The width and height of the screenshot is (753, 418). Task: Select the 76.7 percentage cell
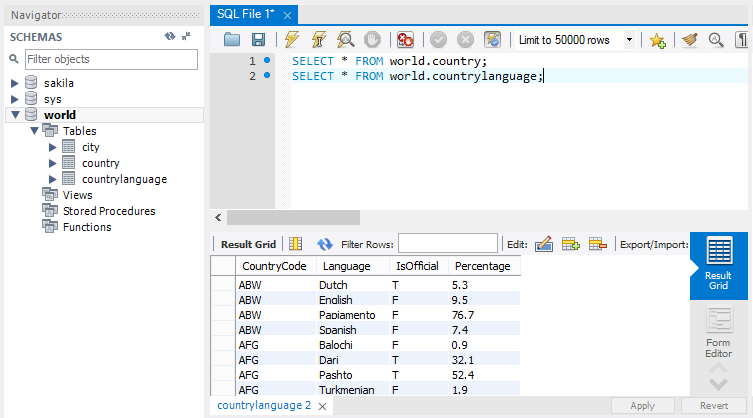coord(484,315)
